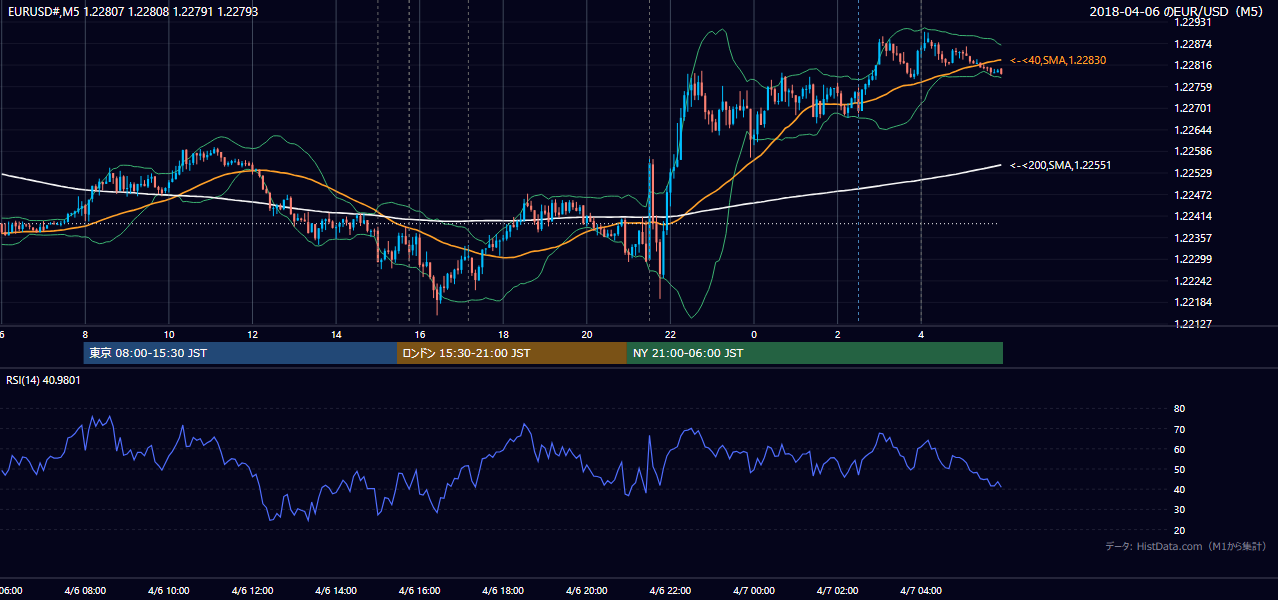The image size is (1278, 600).
Task: Click the orange 40 SMA 1.22830 label
Action: tap(1058, 60)
